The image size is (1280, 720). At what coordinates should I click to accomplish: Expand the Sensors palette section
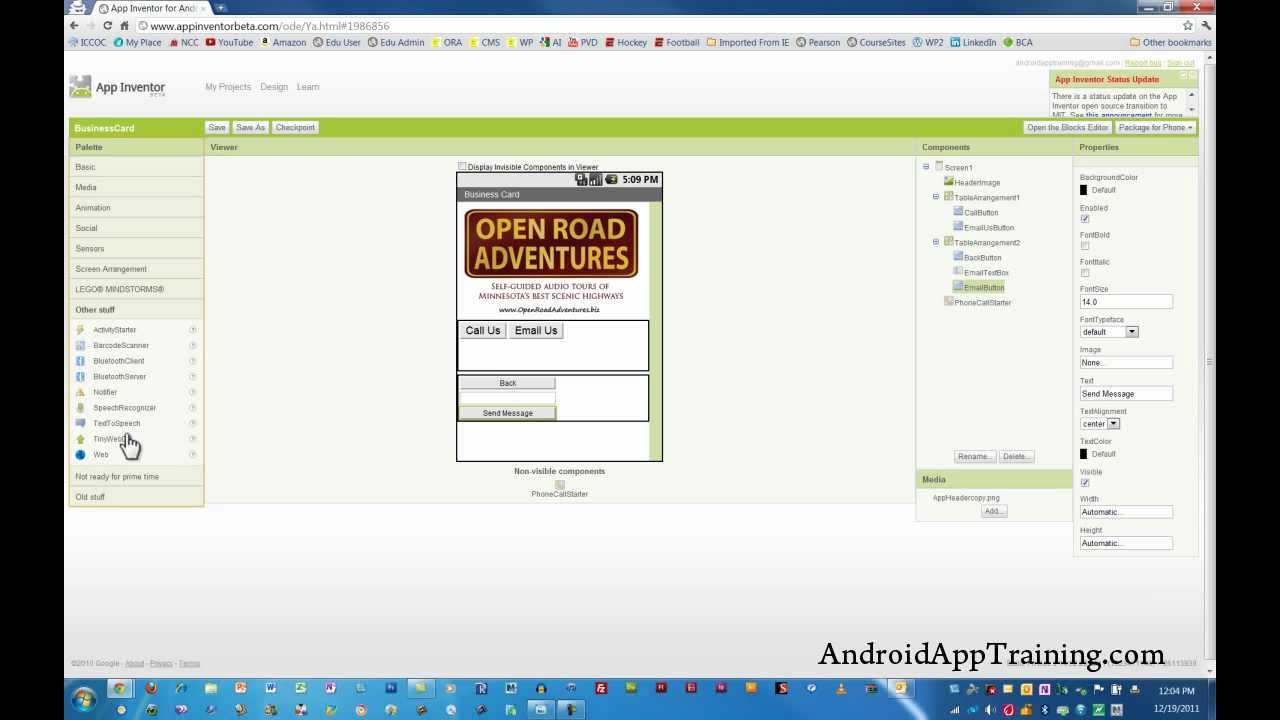[x=136, y=249]
